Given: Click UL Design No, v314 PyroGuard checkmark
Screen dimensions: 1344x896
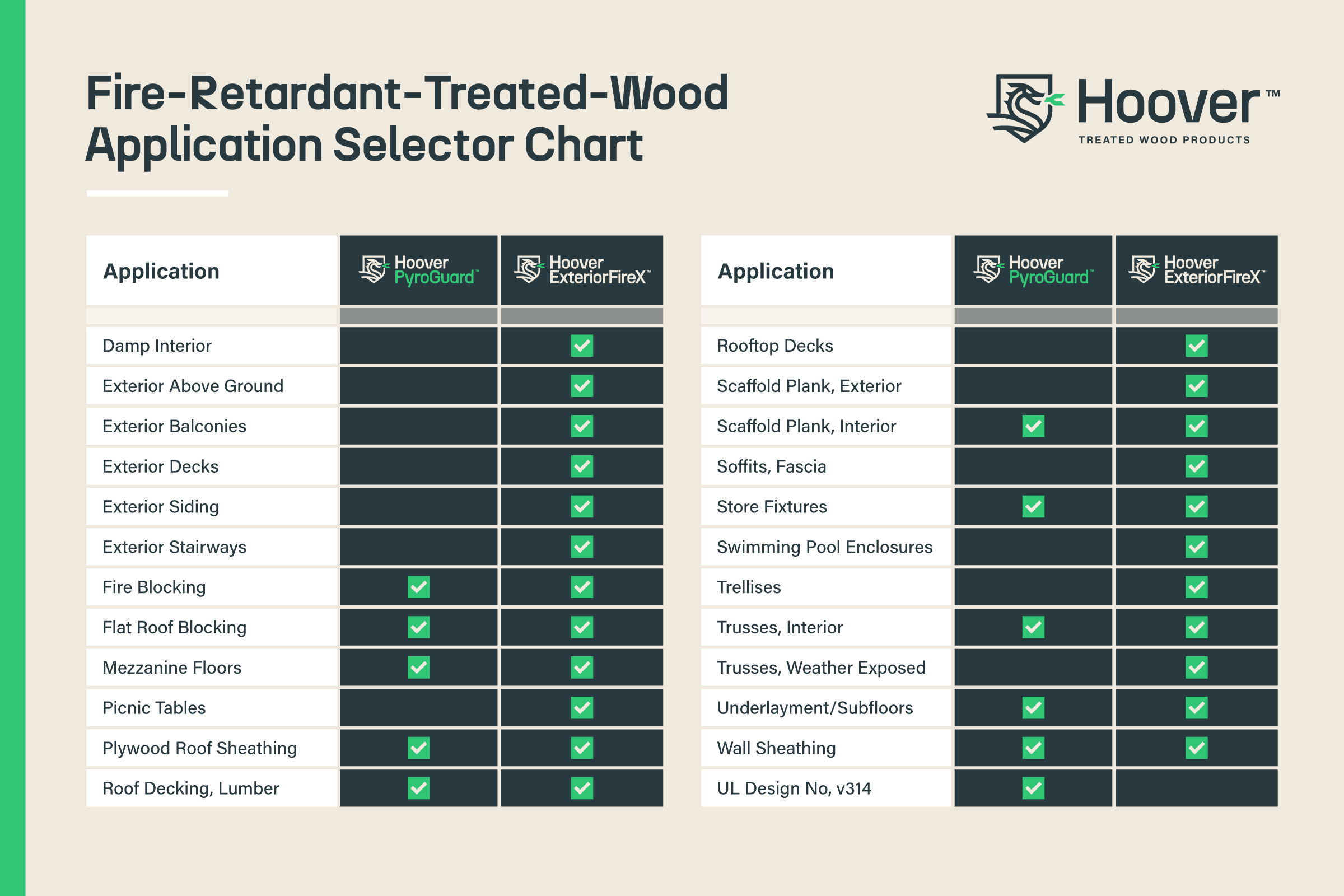Looking at the screenshot, I should (x=1033, y=788).
